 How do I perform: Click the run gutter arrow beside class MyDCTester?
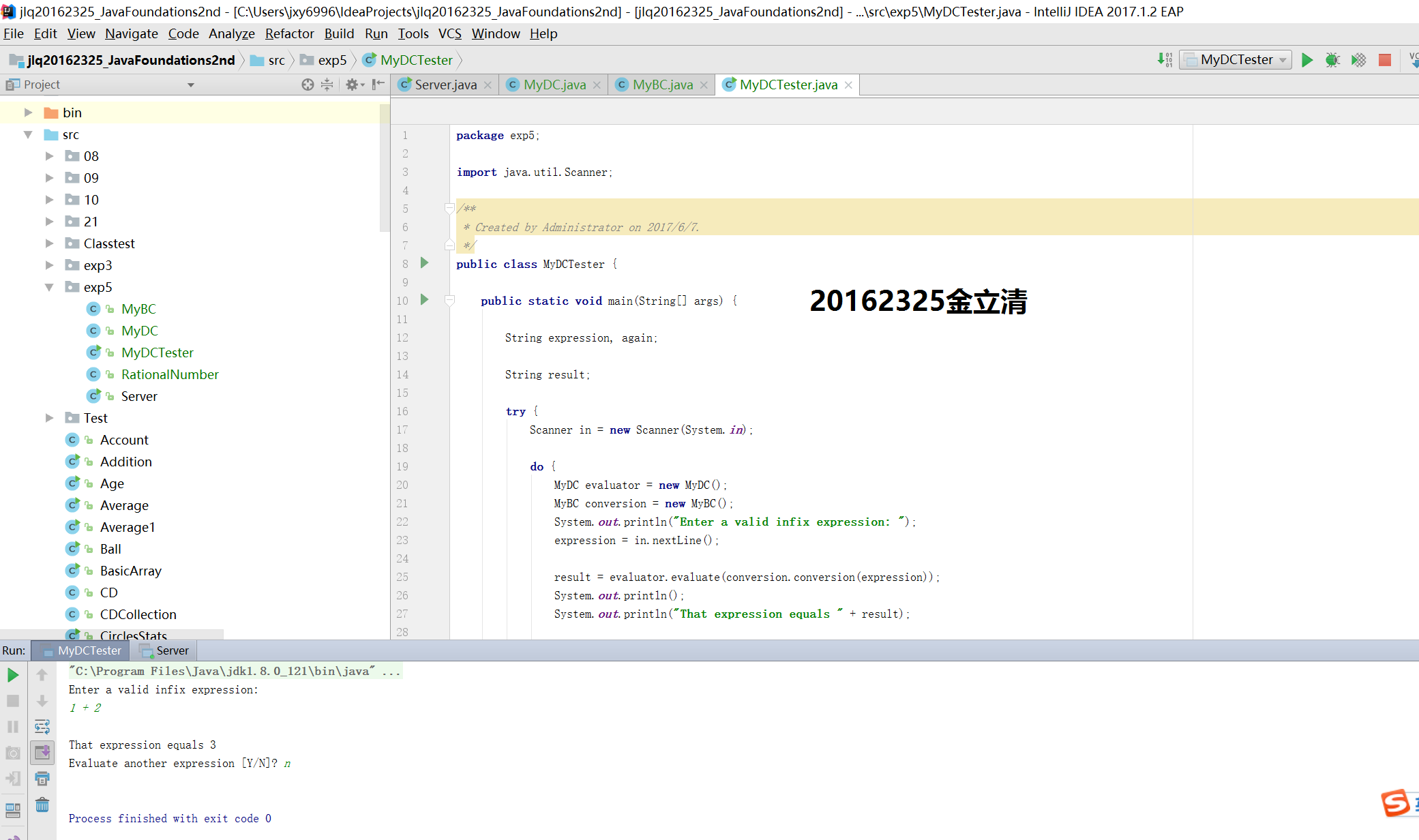click(424, 263)
